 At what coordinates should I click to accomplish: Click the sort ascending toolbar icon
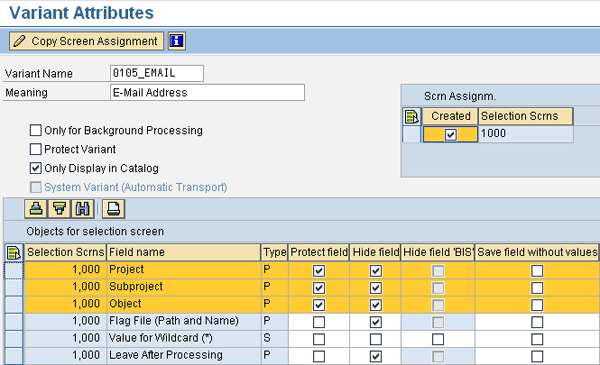coord(36,209)
